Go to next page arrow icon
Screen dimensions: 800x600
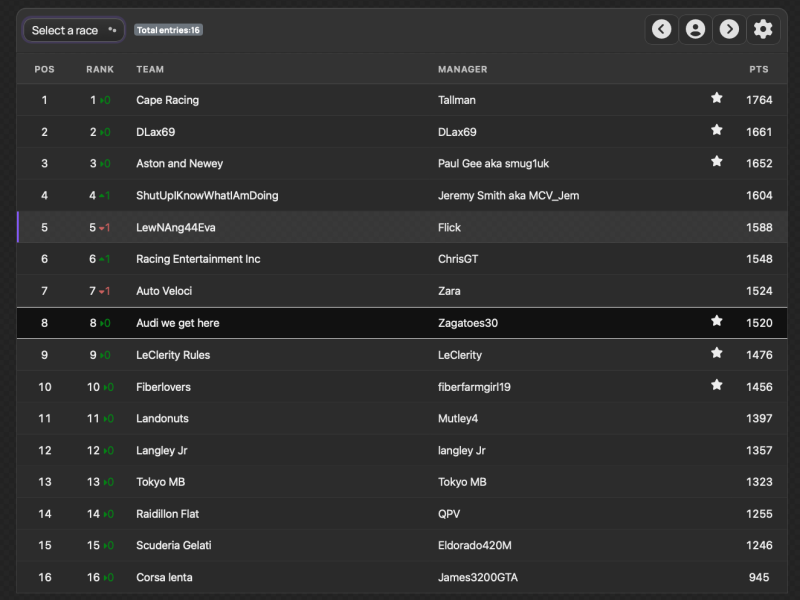click(x=729, y=29)
